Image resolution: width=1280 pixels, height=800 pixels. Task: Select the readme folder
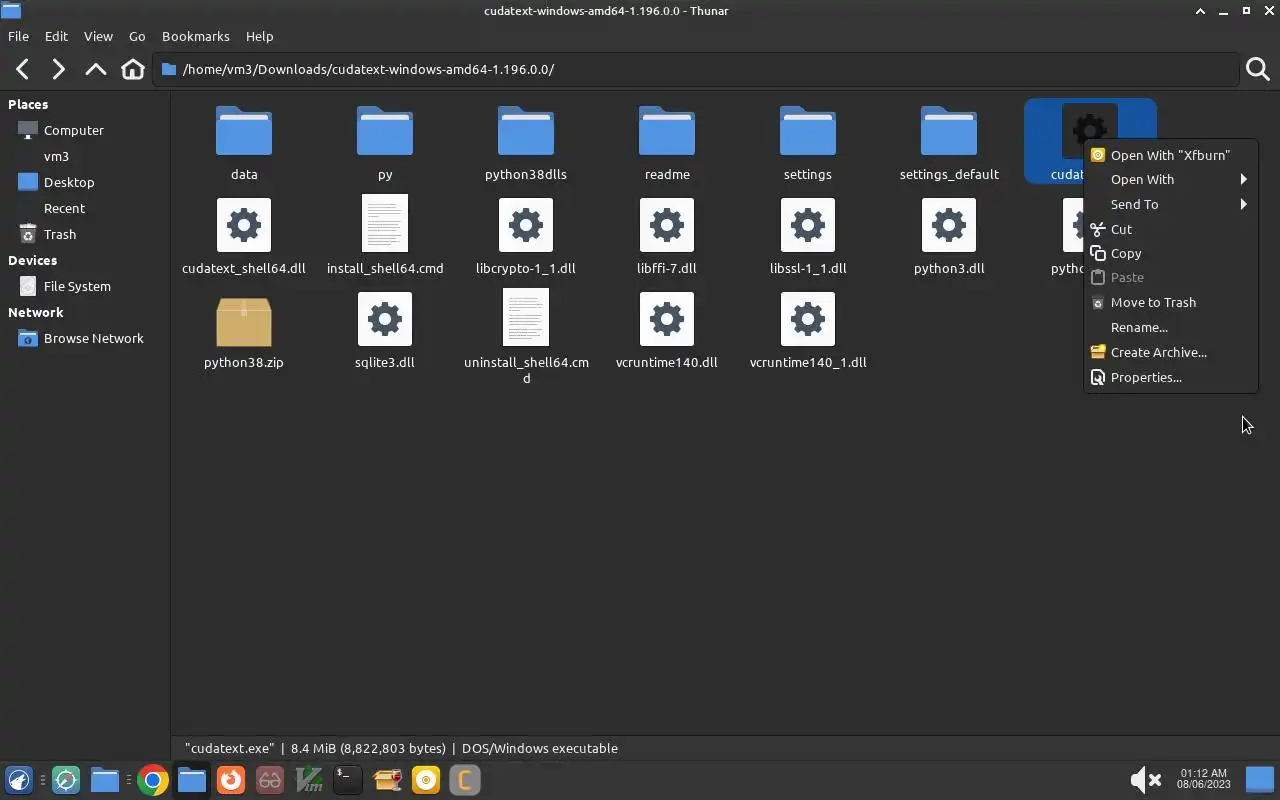(667, 142)
